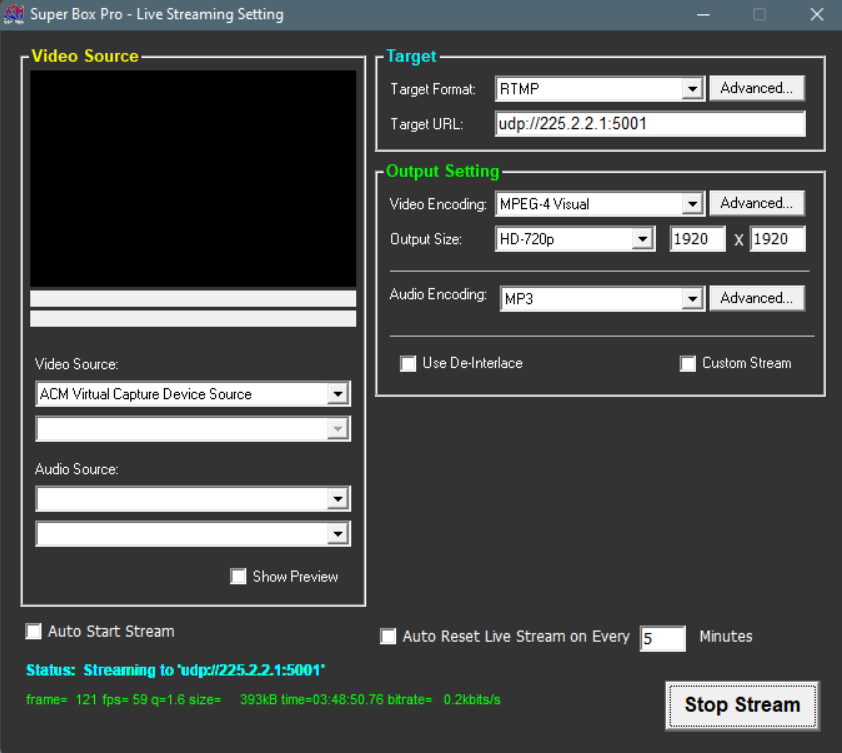Enable Auto Reset Live Stream

click(388, 636)
